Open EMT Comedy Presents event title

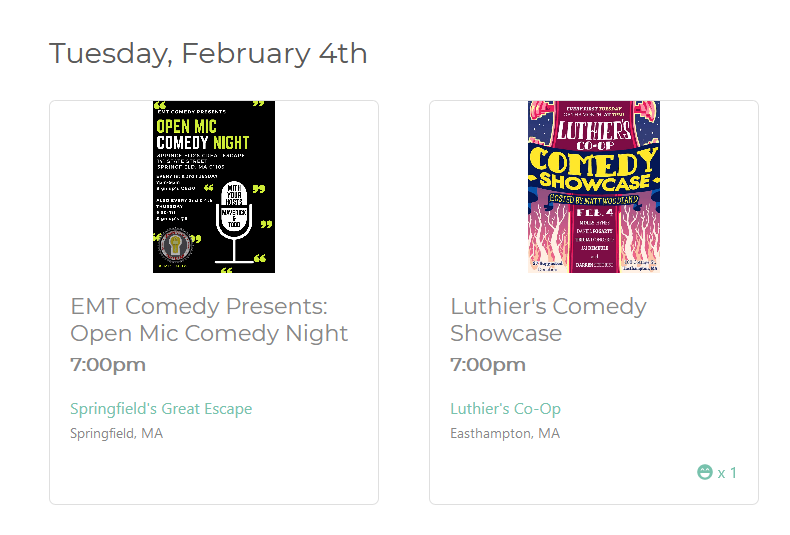pyautogui.click(x=209, y=319)
